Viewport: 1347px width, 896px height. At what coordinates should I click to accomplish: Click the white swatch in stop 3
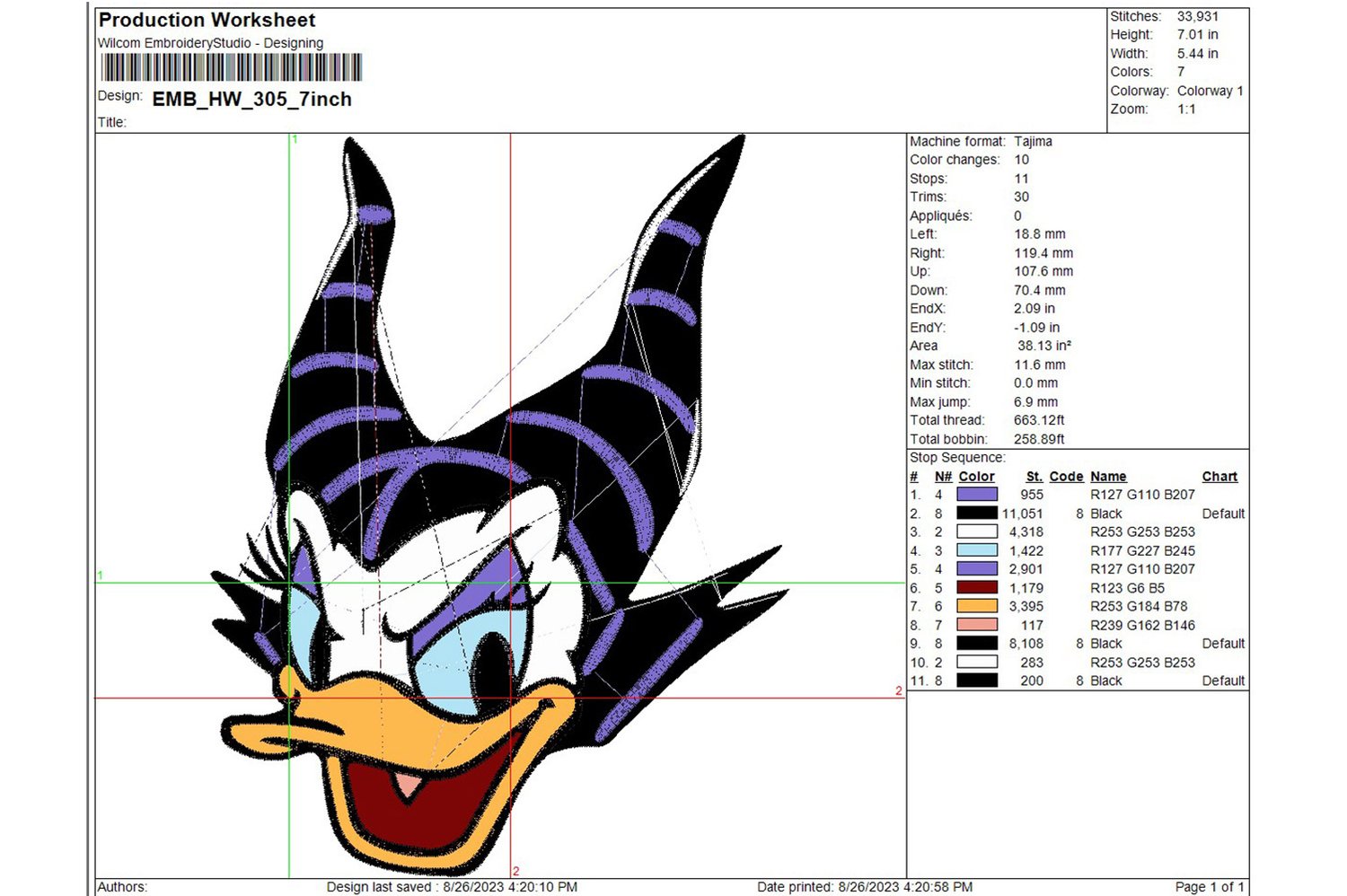coord(977,531)
